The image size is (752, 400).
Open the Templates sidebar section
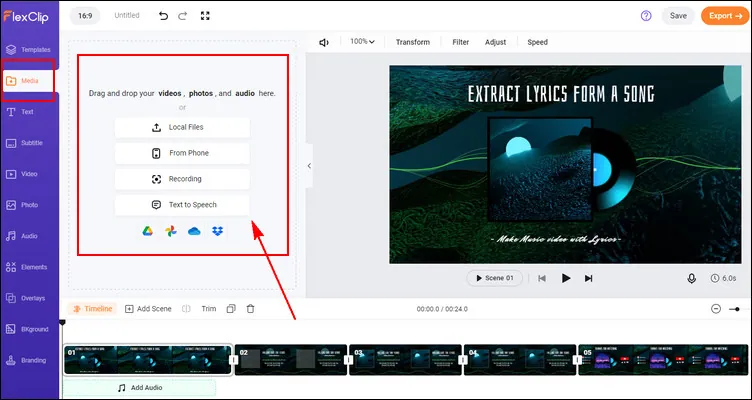pos(29,49)
